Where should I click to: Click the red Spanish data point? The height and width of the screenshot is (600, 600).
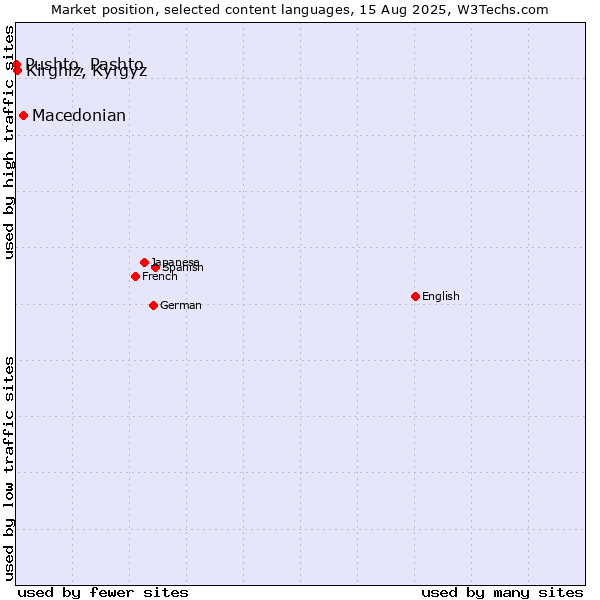coord(155,267)
